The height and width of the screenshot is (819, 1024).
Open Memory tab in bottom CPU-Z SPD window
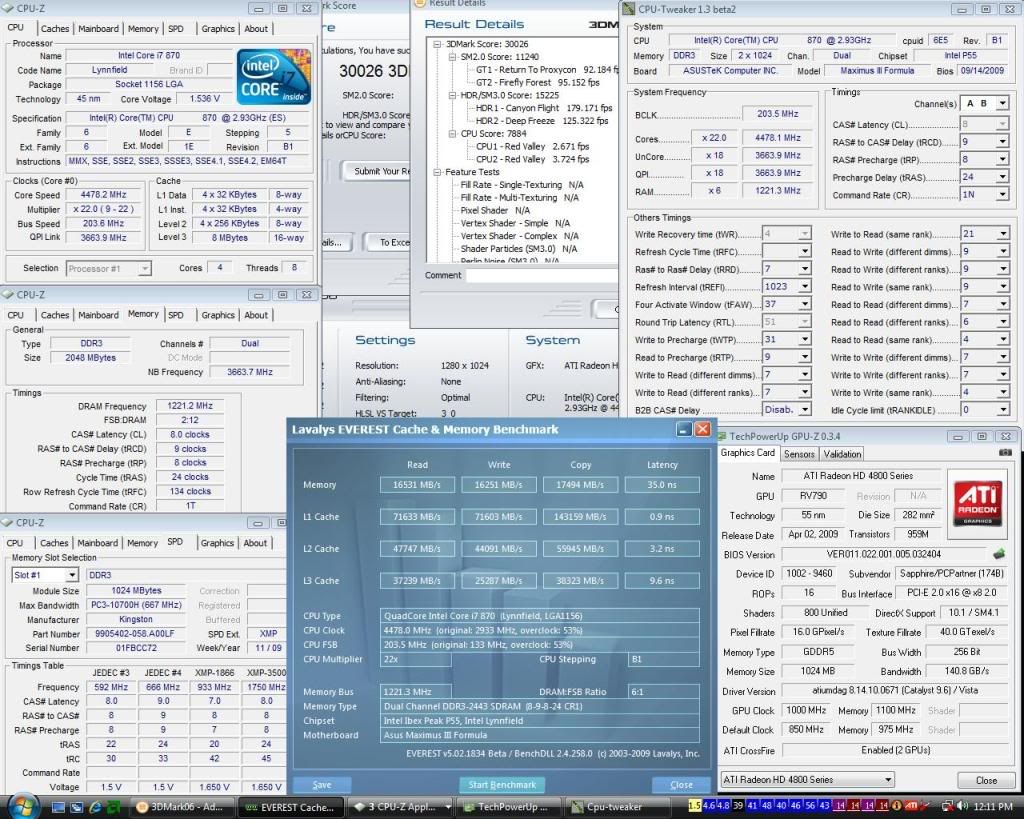(x=142, y=543)
